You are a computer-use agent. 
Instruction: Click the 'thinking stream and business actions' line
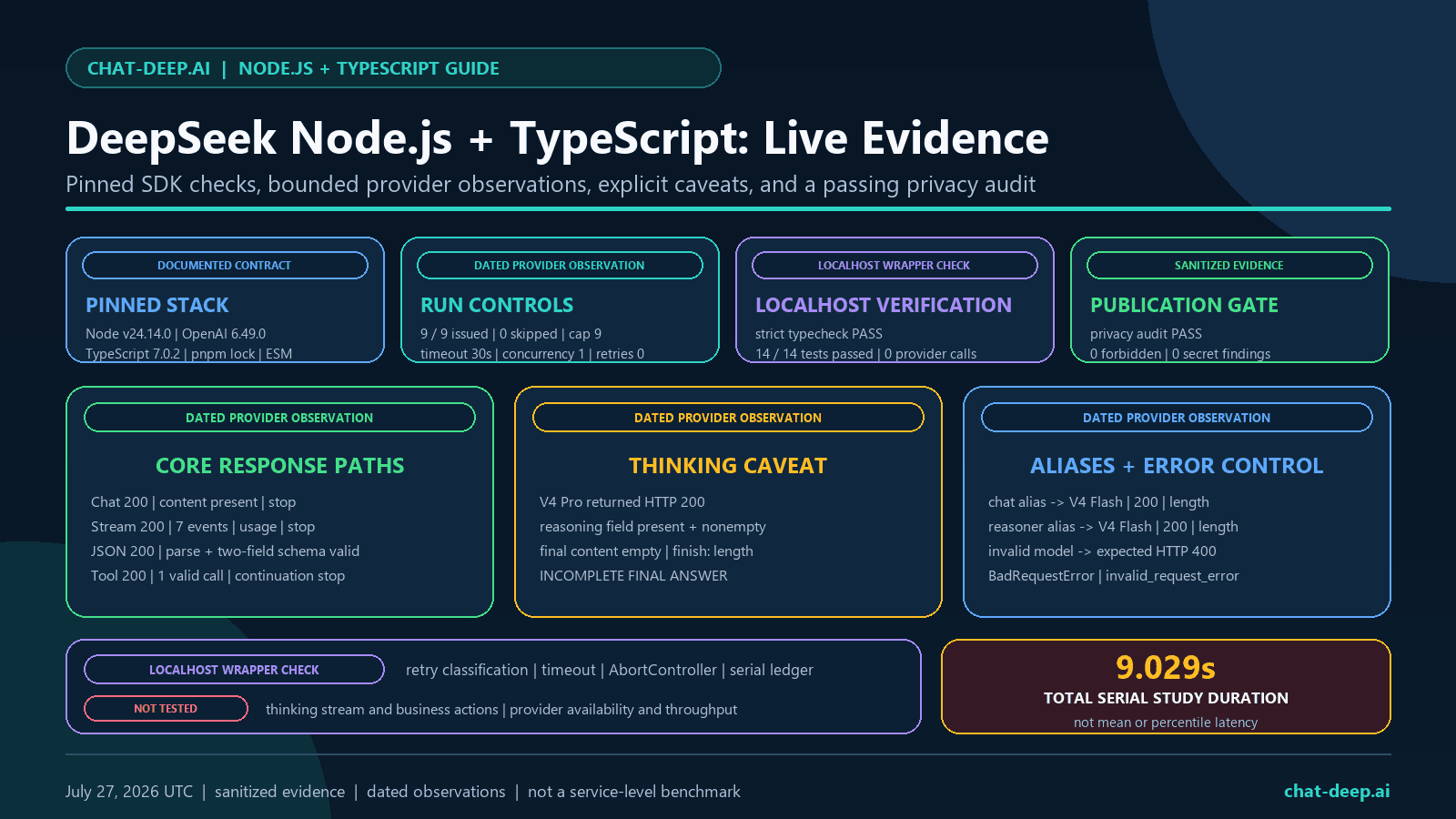[501, 710]
